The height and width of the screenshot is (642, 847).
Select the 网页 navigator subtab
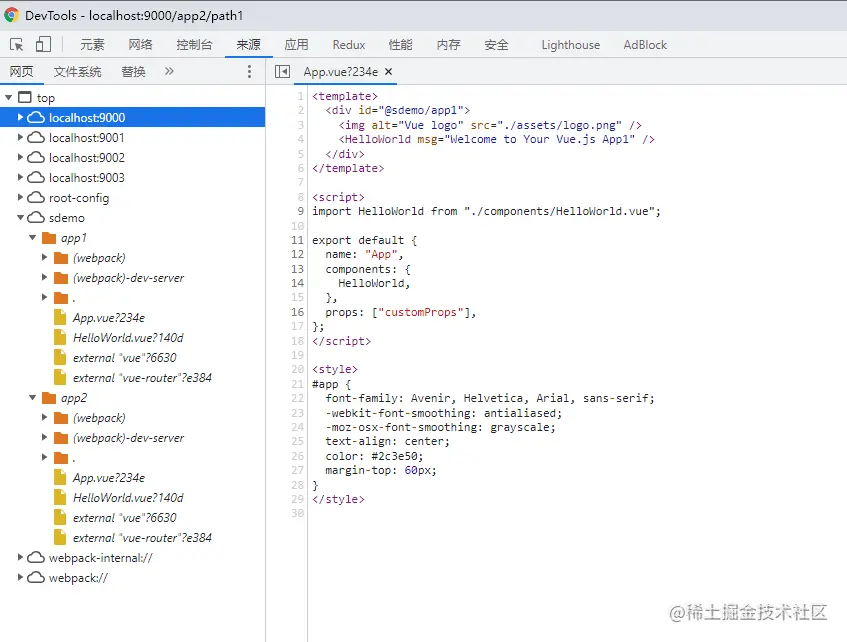click(x=22, y=71)
